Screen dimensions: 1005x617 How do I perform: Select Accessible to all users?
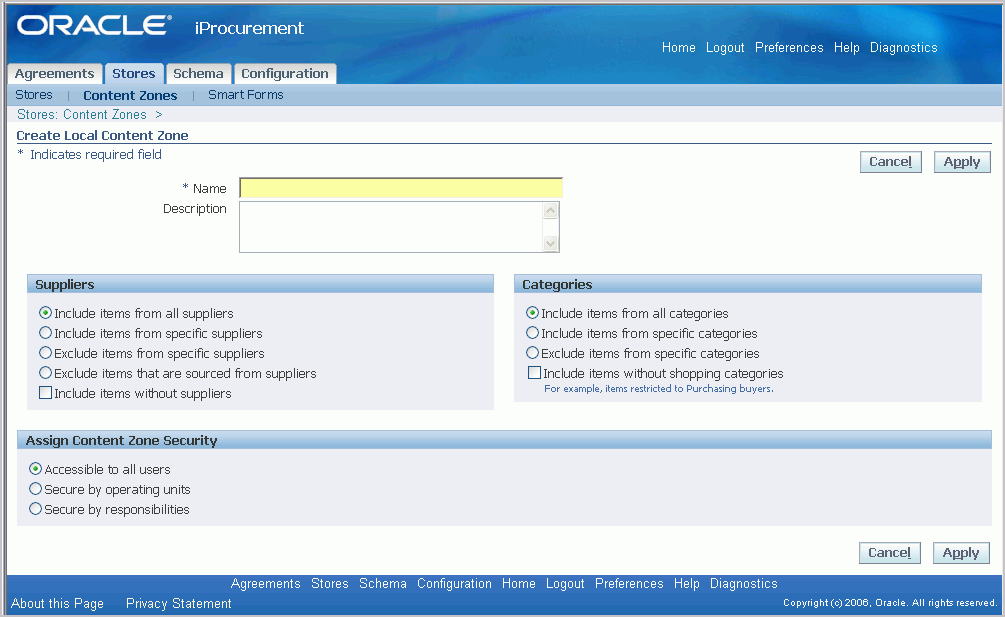point(36,469)
